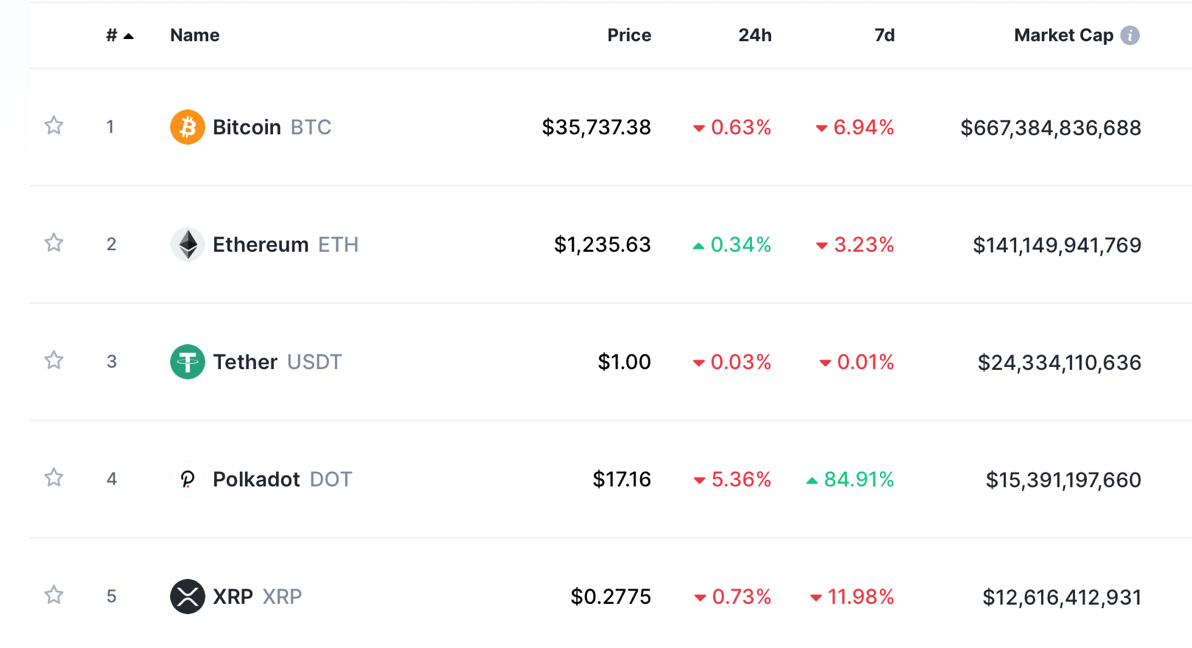Click the Ethereum diamond logo icon
Image resolution: width=1192 pixels, height=648 pixels.
click(x=187, y=244)
